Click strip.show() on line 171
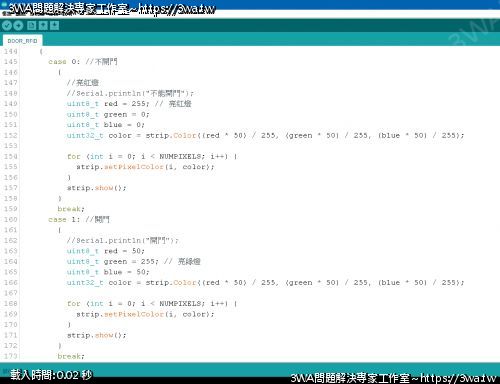The height and width of the screenshot is (384, 500). coord(97,335)
